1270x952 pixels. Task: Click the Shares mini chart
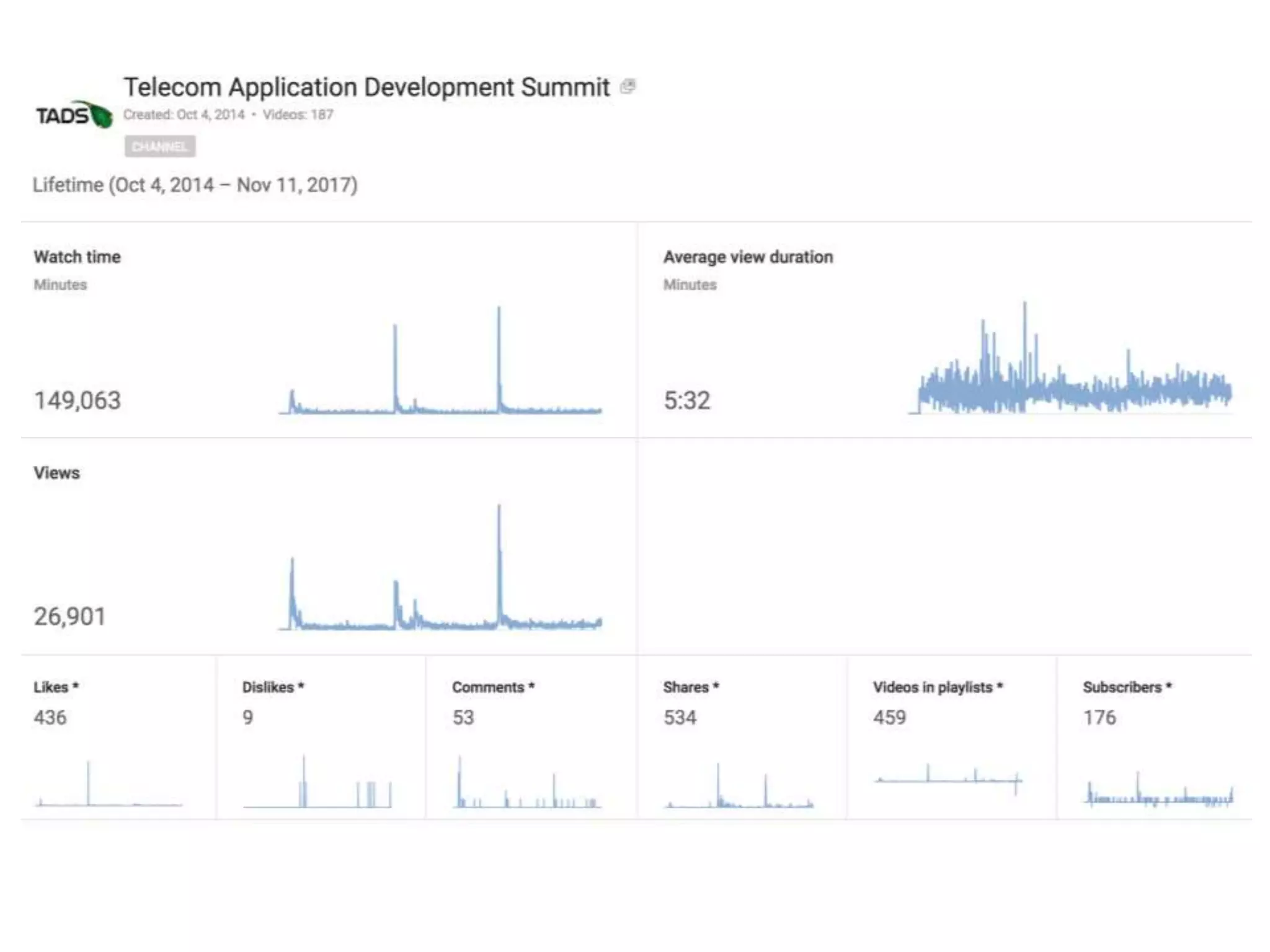pos(738,788)
